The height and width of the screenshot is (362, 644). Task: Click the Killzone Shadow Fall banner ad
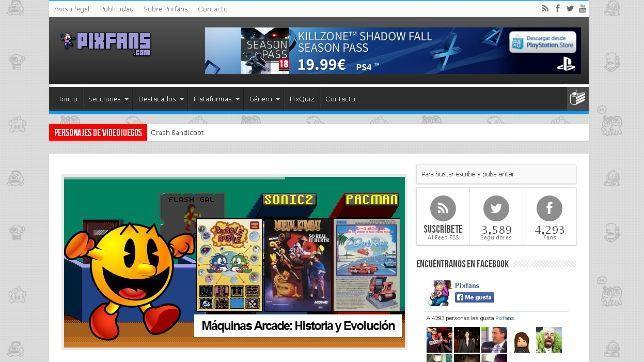point(393,51)
